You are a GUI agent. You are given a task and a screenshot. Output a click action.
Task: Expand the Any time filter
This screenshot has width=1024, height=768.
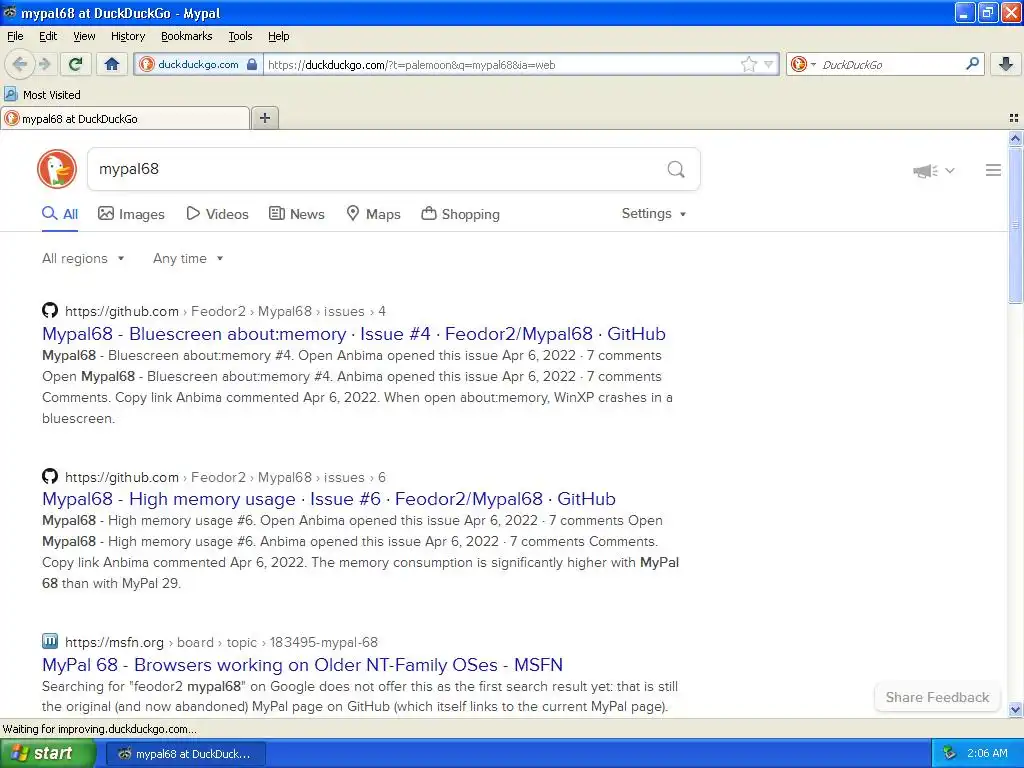[188, 259]
